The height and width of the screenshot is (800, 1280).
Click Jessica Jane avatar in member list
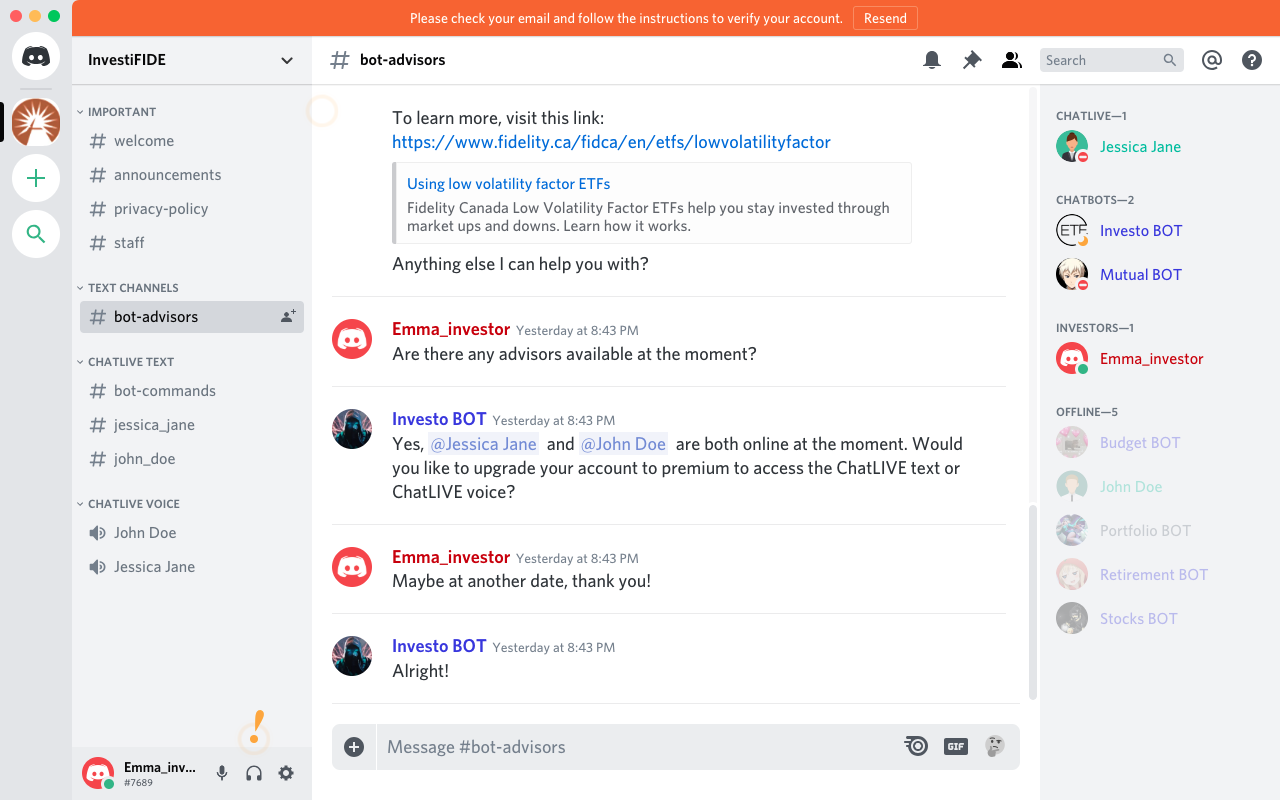tap(1072, 146)
